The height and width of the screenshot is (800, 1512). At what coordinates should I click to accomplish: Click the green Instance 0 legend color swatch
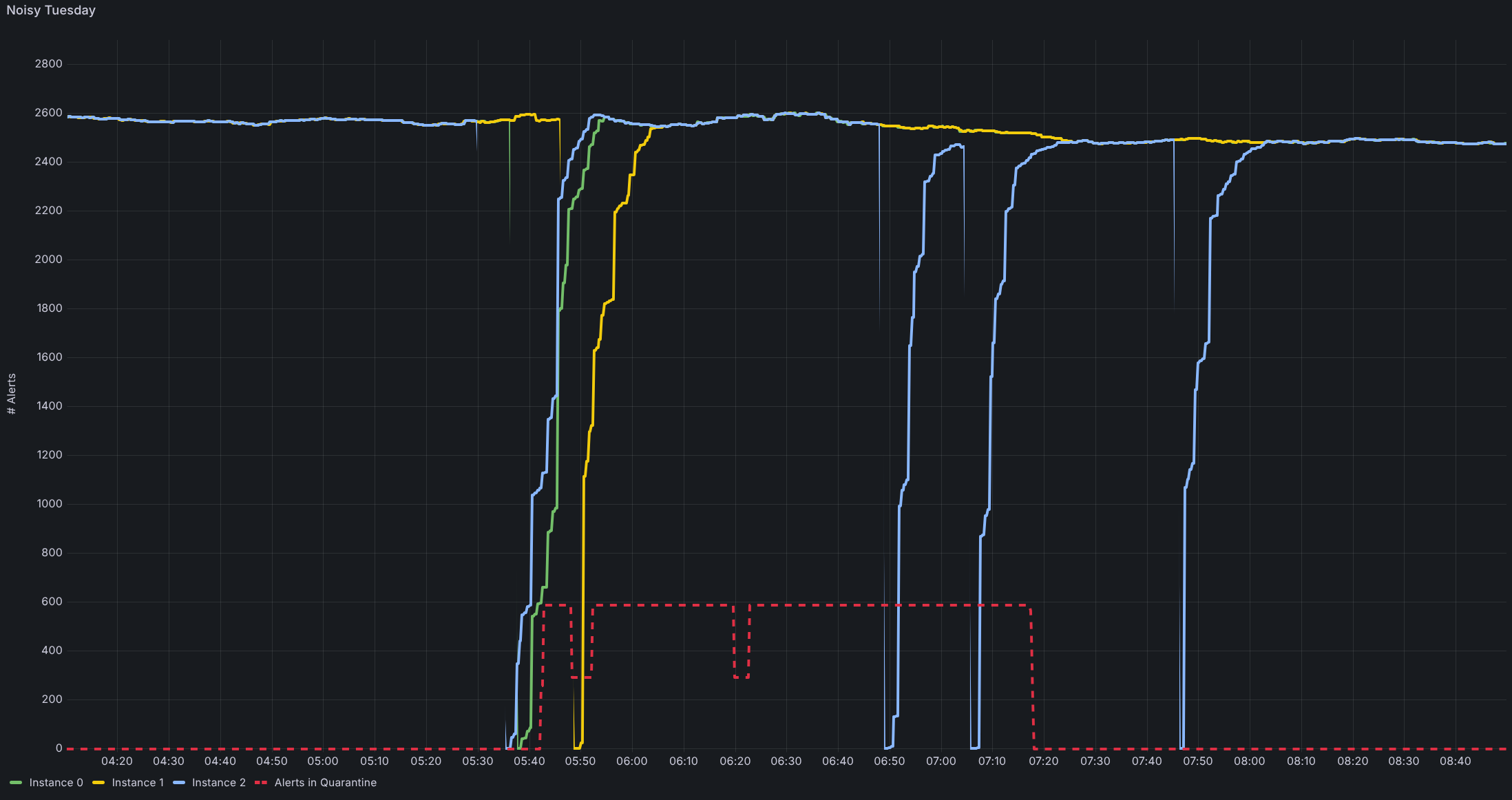(16, 783)
